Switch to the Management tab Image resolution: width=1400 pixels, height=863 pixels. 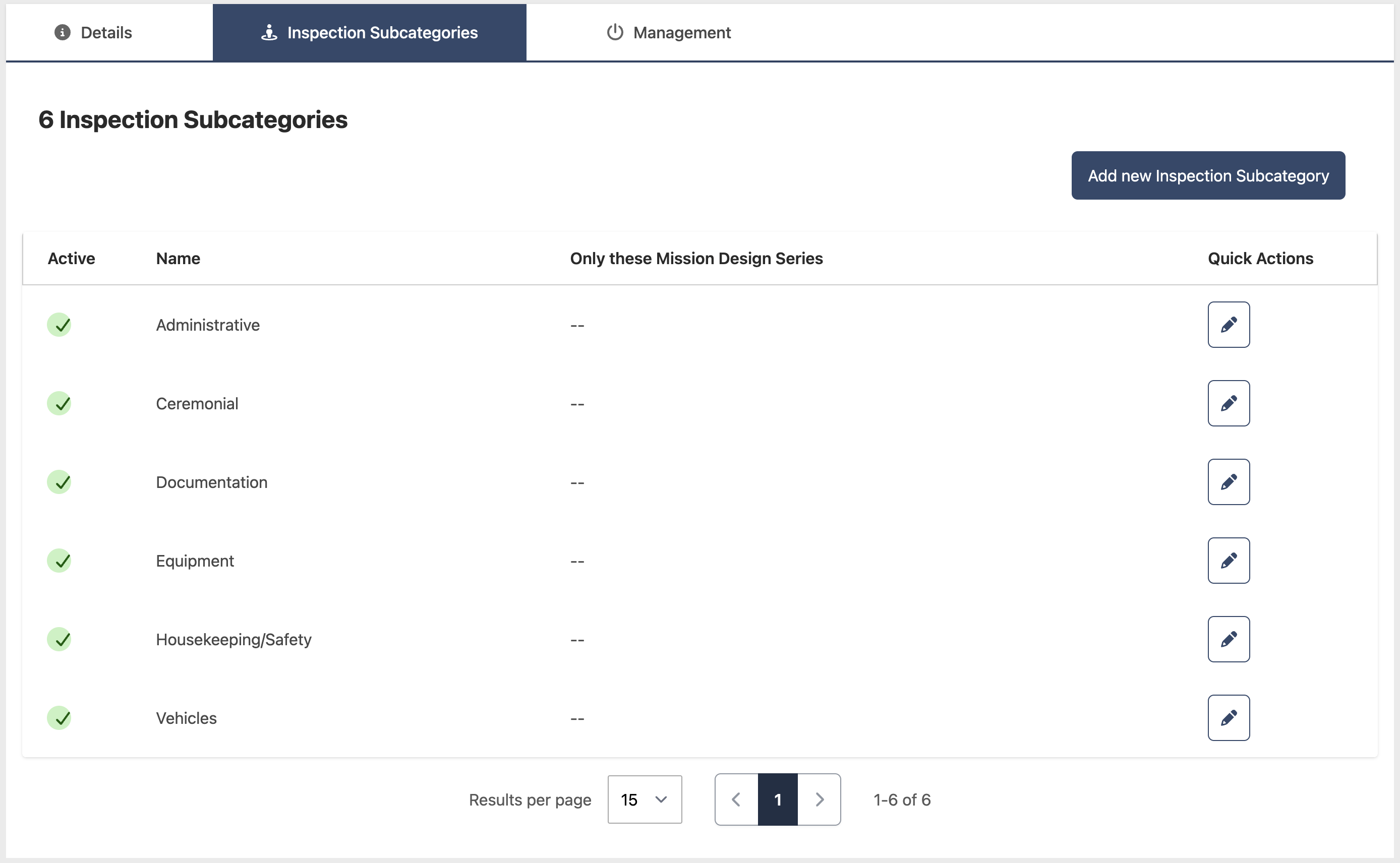(668, 33)
